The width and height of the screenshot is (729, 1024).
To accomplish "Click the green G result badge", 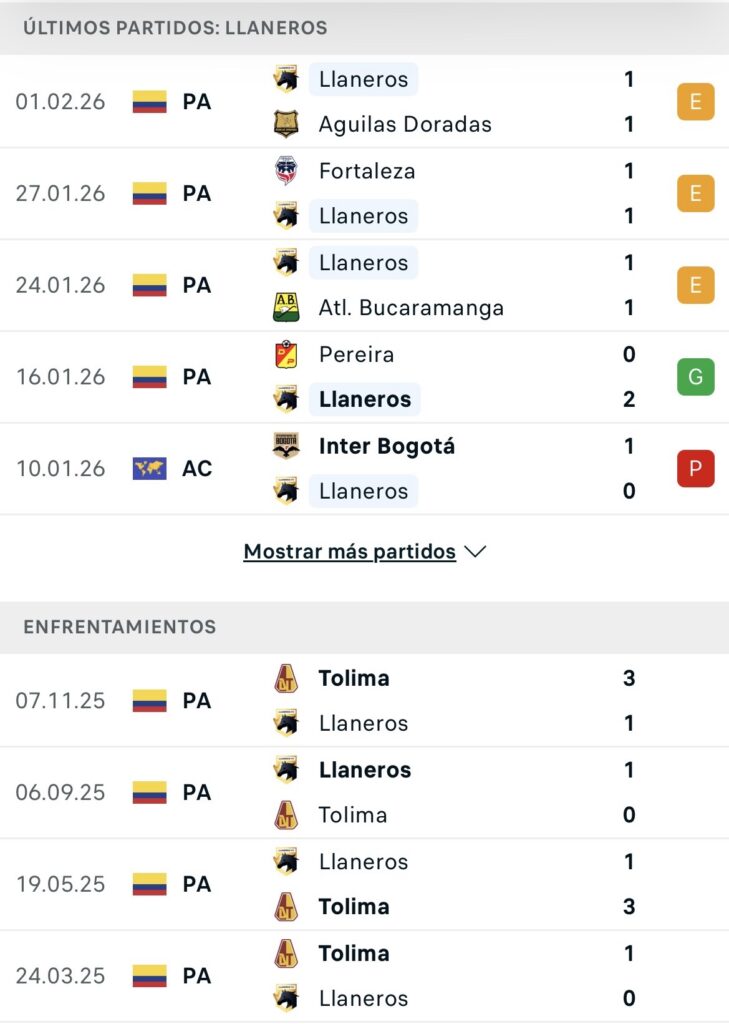I will coord(695,377).
